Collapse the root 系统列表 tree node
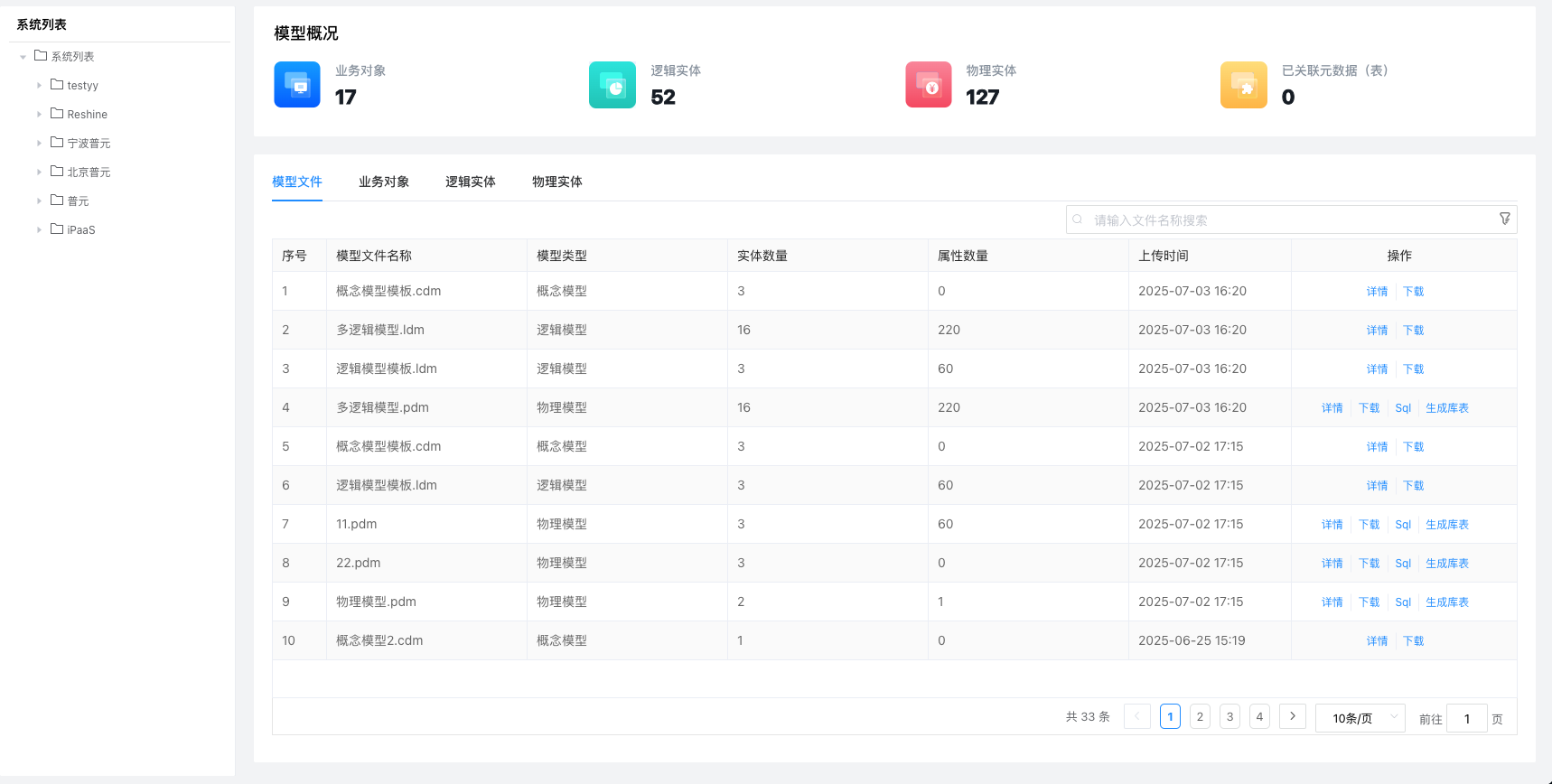This screenshot has width=1552, height=784. (x=23, y=57)
